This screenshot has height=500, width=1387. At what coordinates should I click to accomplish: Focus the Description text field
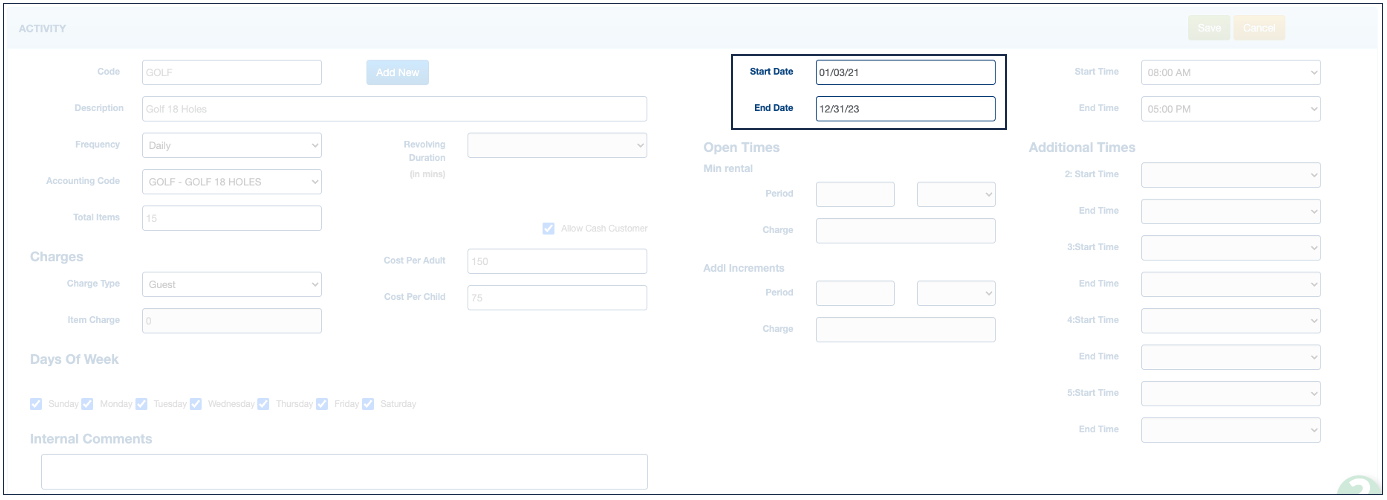pyautogui.click(x=394, y=109)
